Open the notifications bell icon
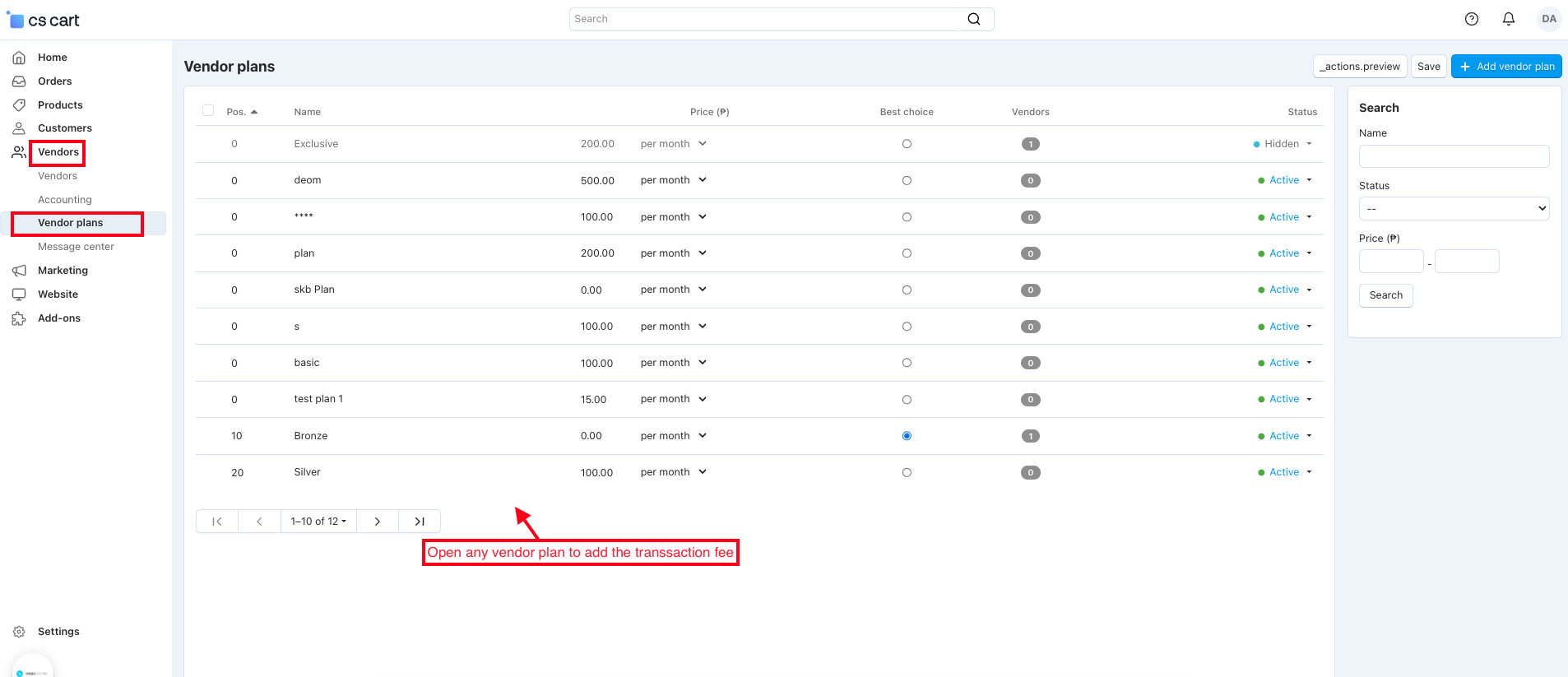The image size is (1568, 677). (1509, 19)
